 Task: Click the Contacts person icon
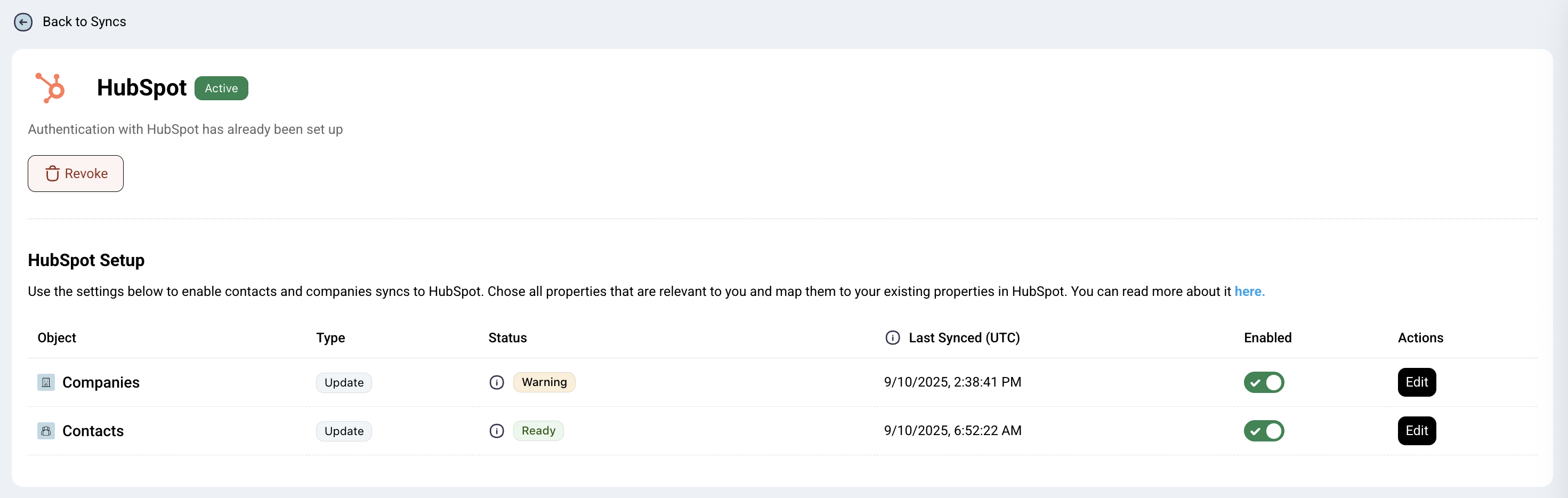click(x=46, y=431)
